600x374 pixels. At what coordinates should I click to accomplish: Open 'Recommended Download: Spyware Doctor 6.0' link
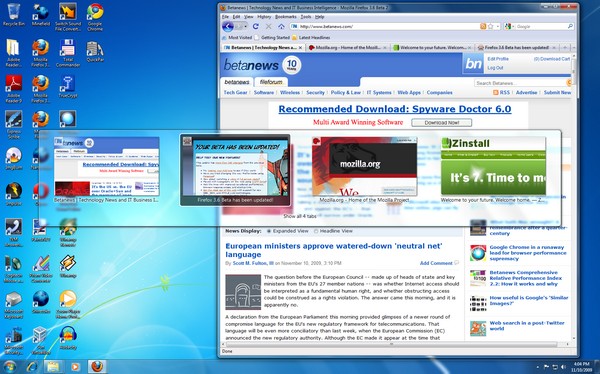point(395,109)
